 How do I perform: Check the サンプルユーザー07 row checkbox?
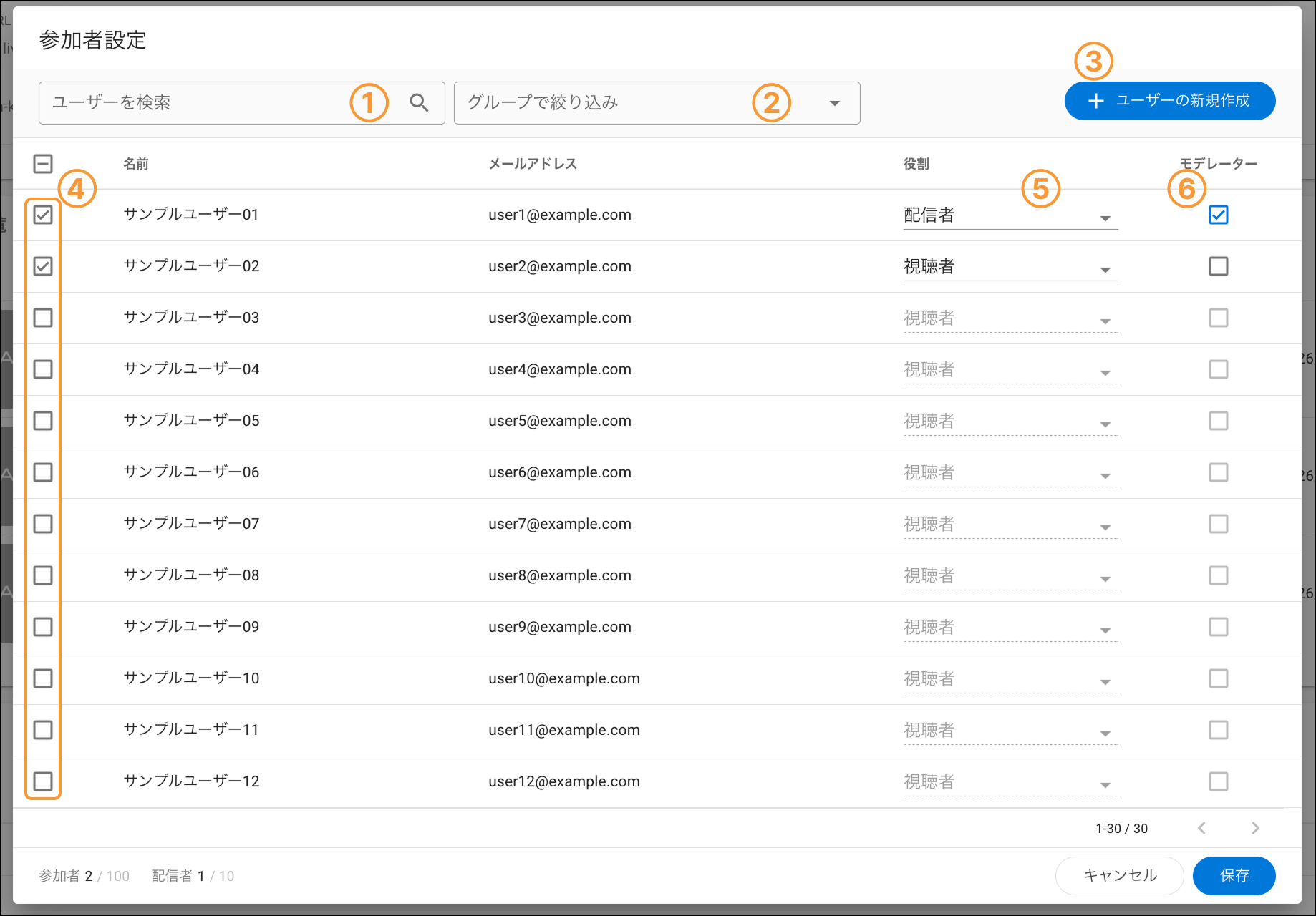tap(43, 524)
